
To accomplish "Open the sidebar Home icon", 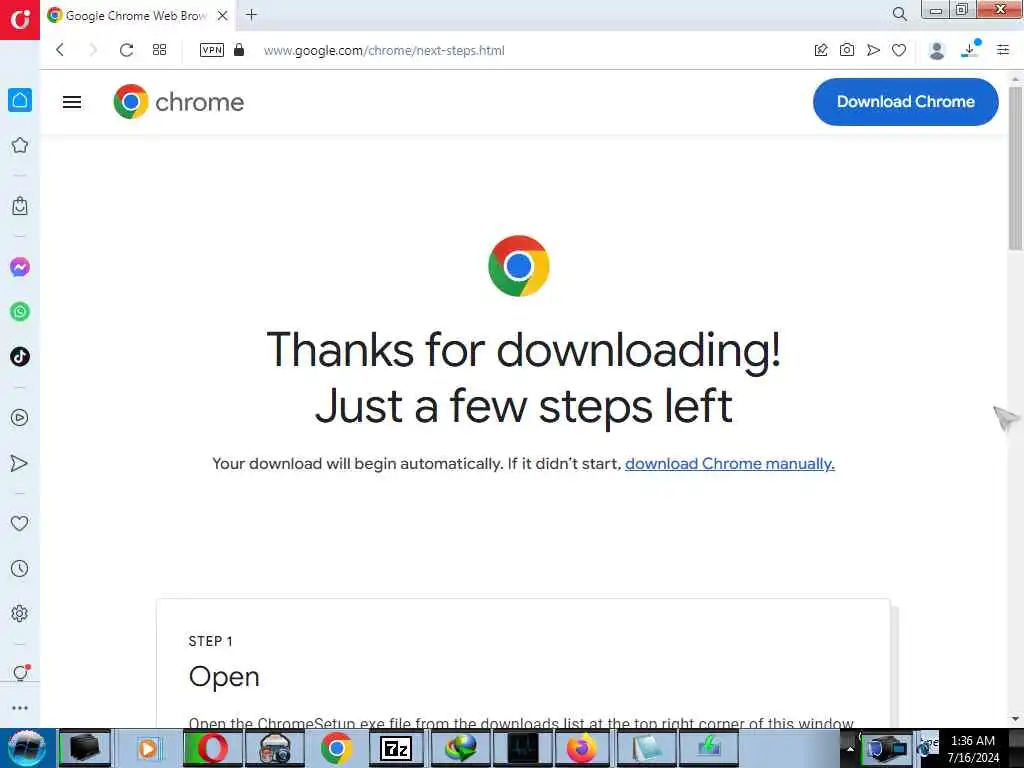I will click(x=20, y=100).
